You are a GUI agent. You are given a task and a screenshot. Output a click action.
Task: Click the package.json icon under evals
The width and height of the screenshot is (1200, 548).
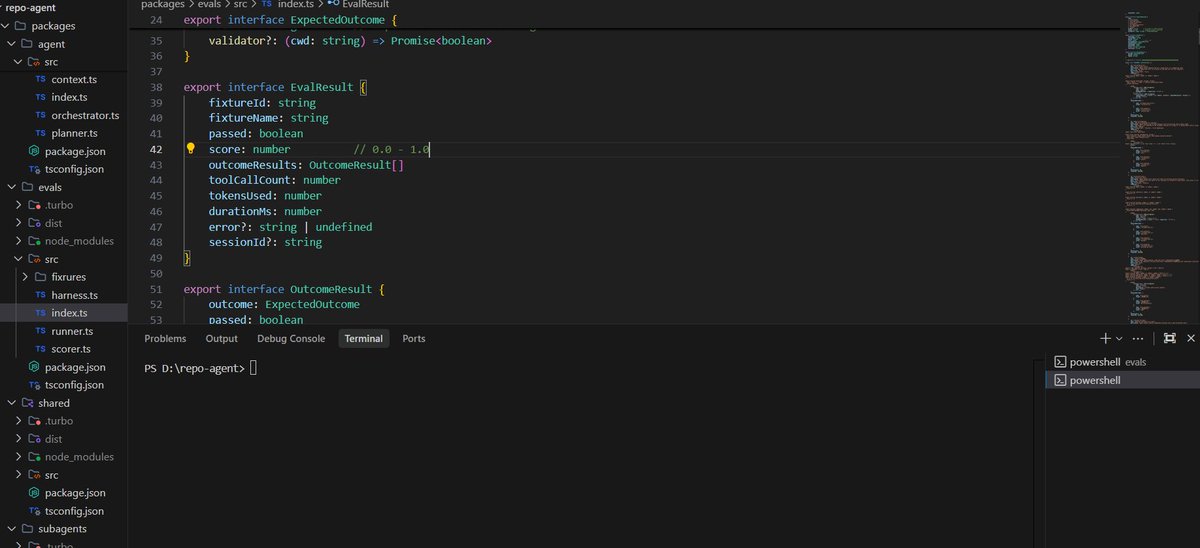tap(34, 367)
